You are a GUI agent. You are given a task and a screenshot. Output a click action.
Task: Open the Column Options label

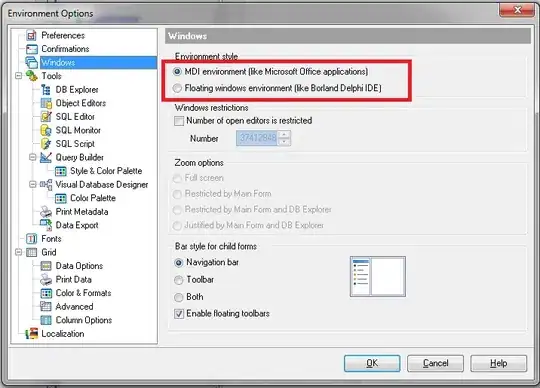click(84, 320)
